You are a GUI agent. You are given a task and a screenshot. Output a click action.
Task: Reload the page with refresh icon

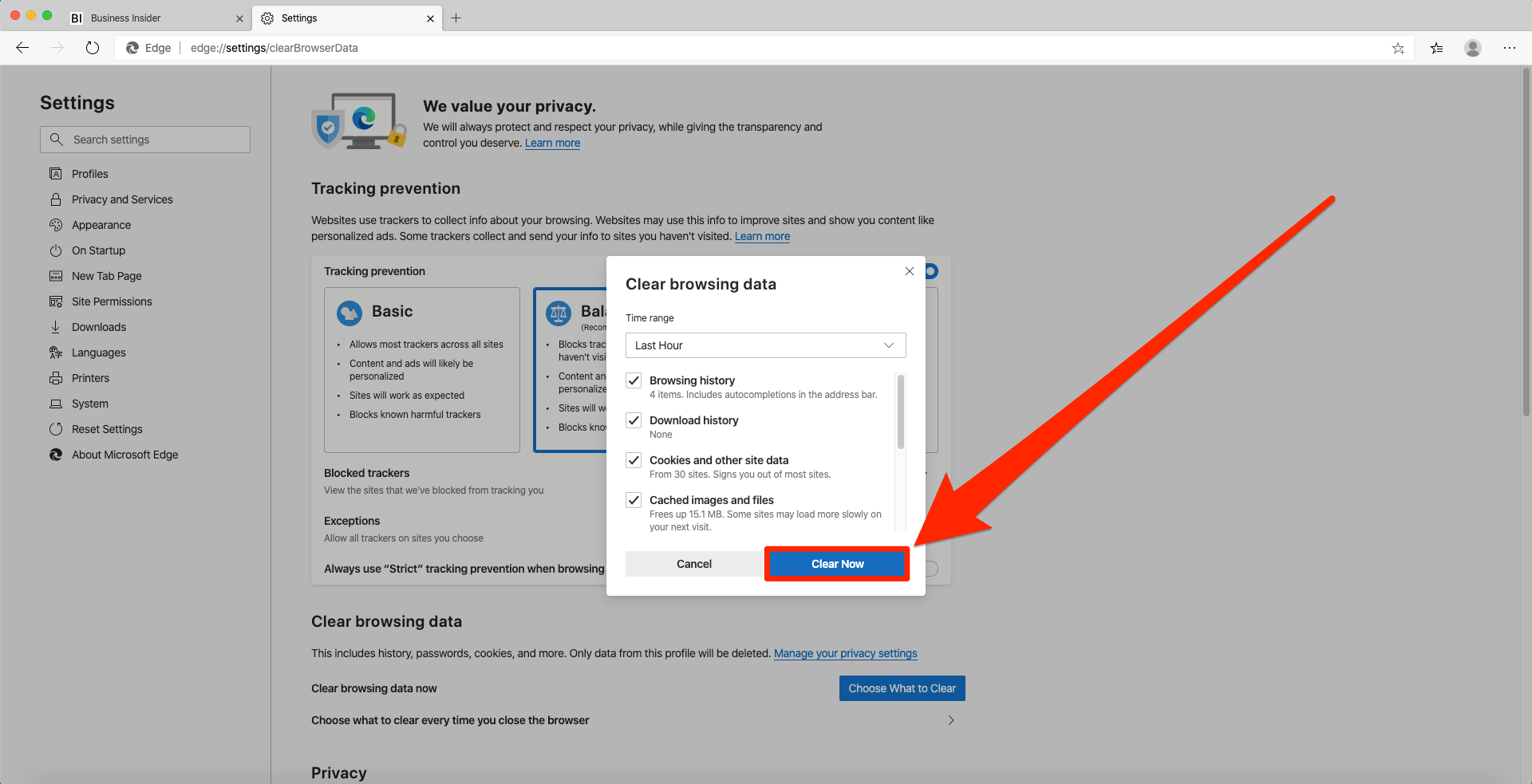click(x=93, y=48)
